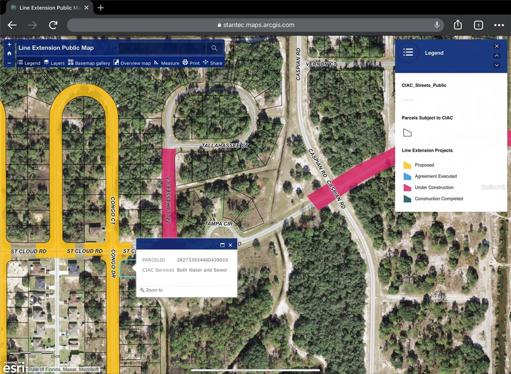The width and height of the screenshot is (511, 374).
Task: Maximize the parcel popup window
Action: pos(222,245)
